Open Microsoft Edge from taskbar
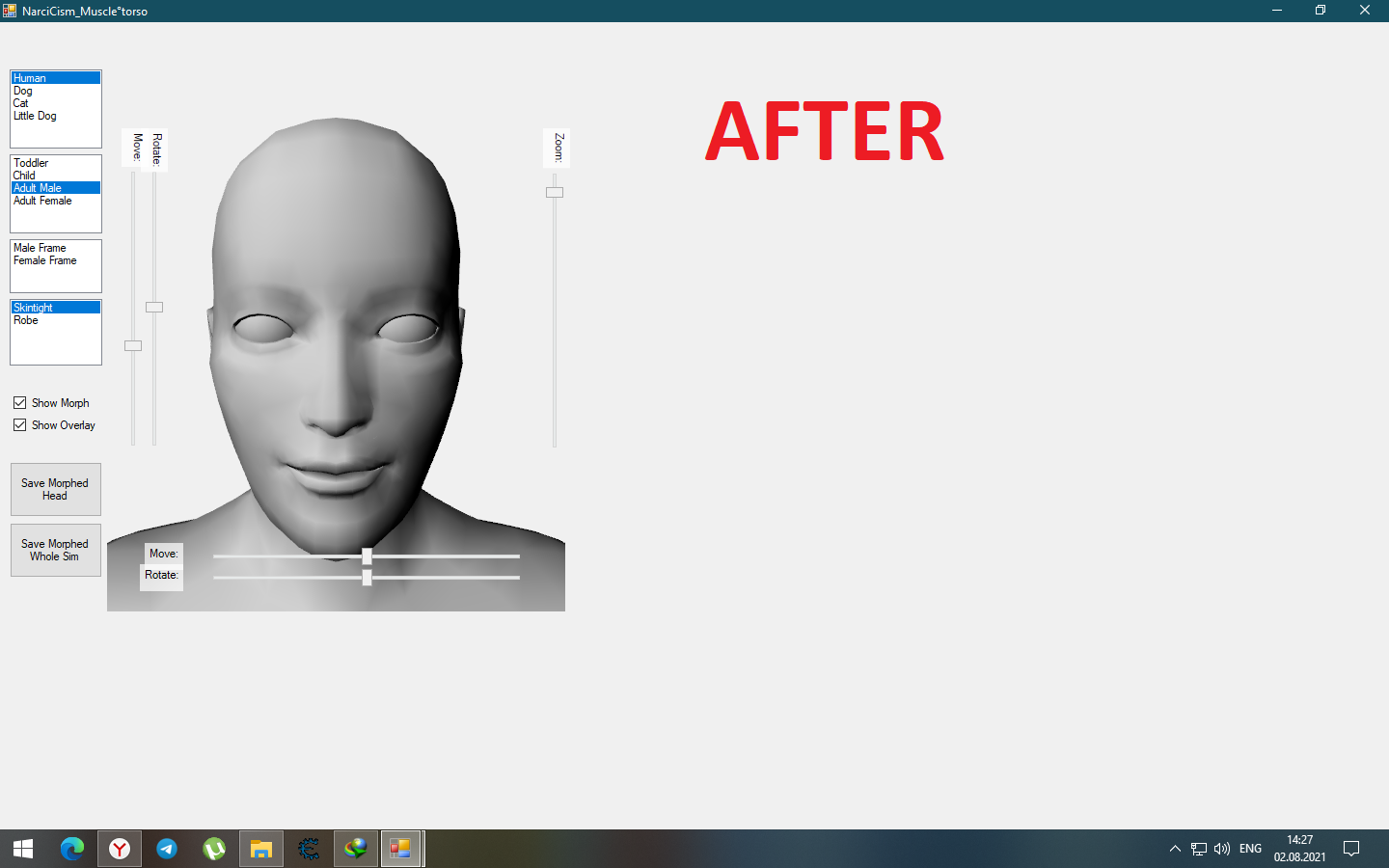Screen dimensions: 1389x868 (x=72, y=849)
